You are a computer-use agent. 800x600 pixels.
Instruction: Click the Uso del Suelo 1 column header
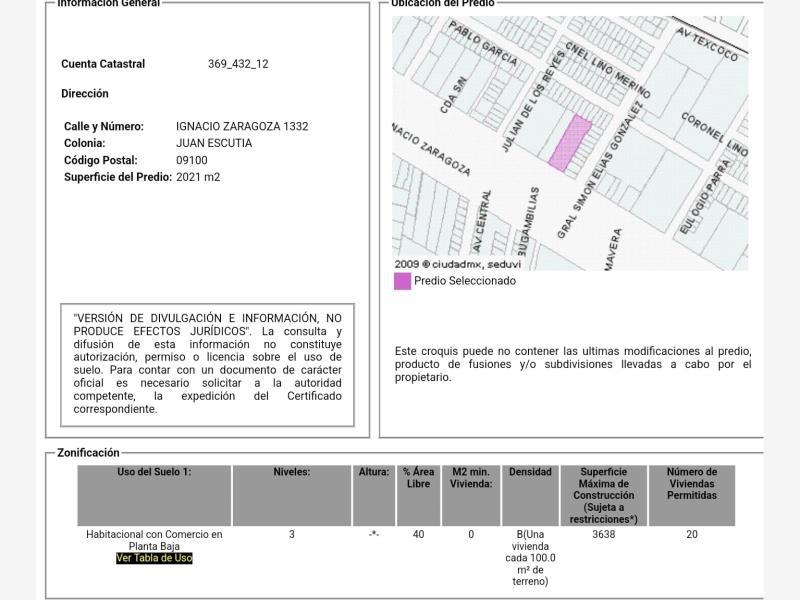154,495
